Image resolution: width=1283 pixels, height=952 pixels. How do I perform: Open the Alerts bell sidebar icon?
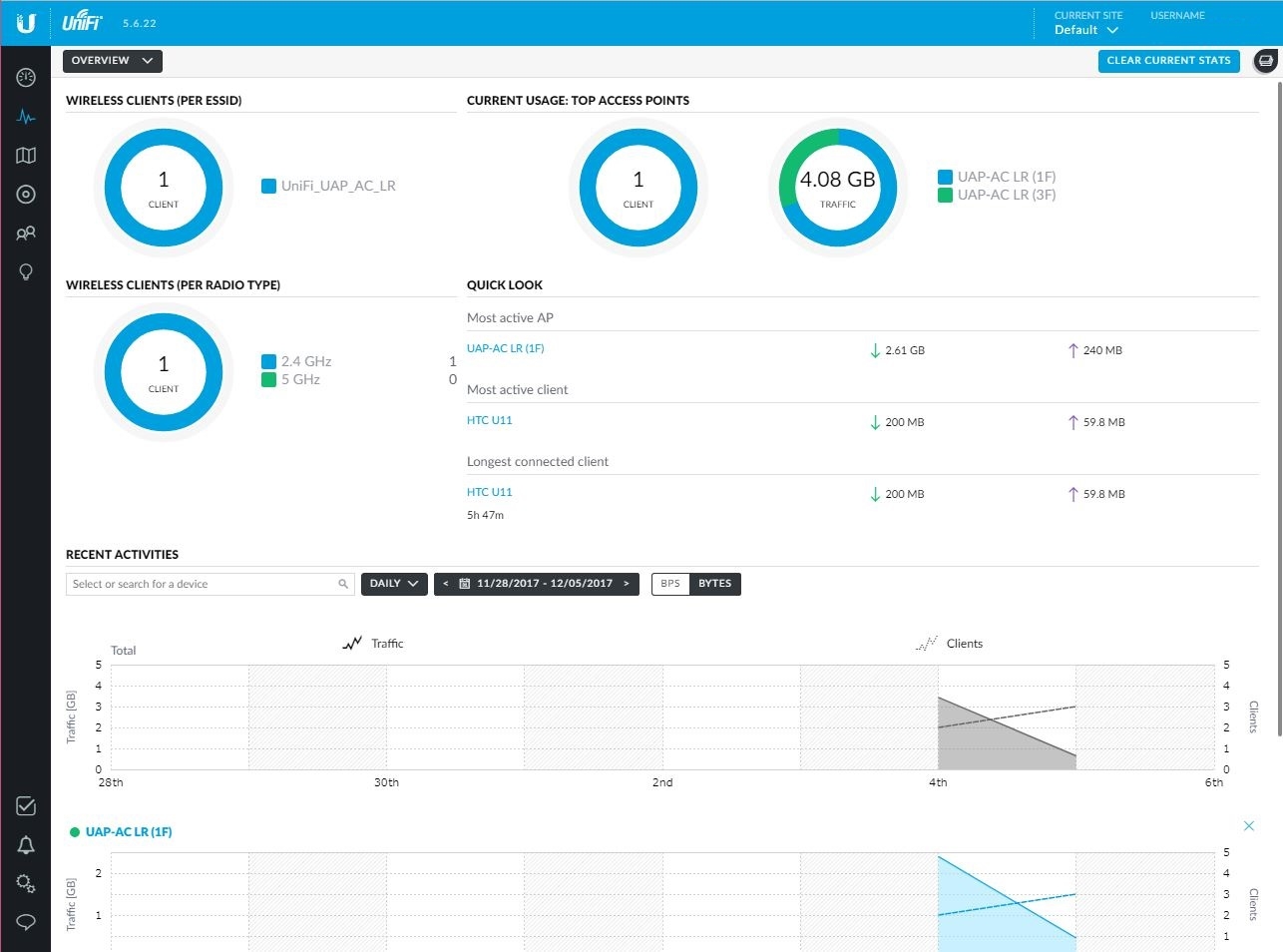point(26,845)
